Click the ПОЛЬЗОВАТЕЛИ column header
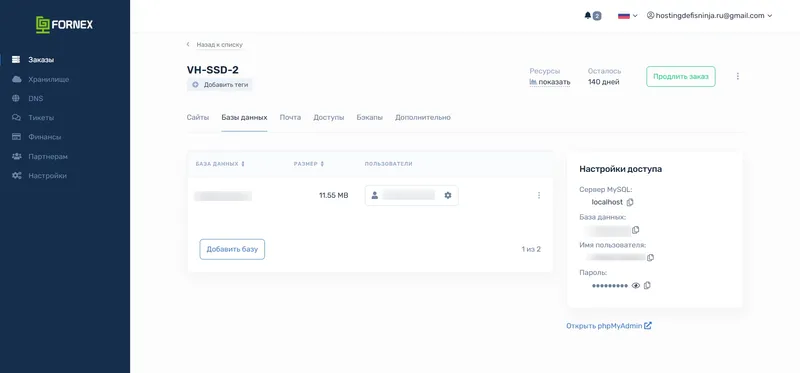This screenshot has width=800, height=373. click(388, 164)
